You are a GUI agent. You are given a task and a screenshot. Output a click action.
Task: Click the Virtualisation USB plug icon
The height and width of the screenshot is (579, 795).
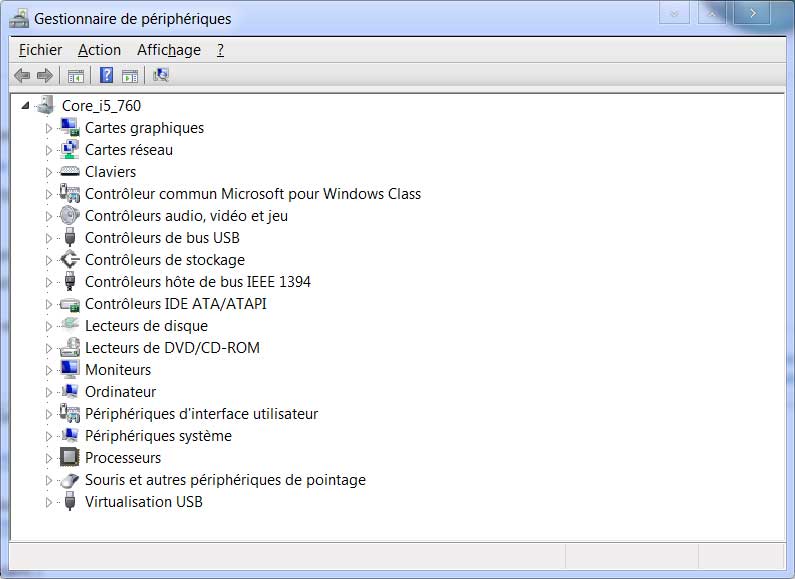pos(70,501)
